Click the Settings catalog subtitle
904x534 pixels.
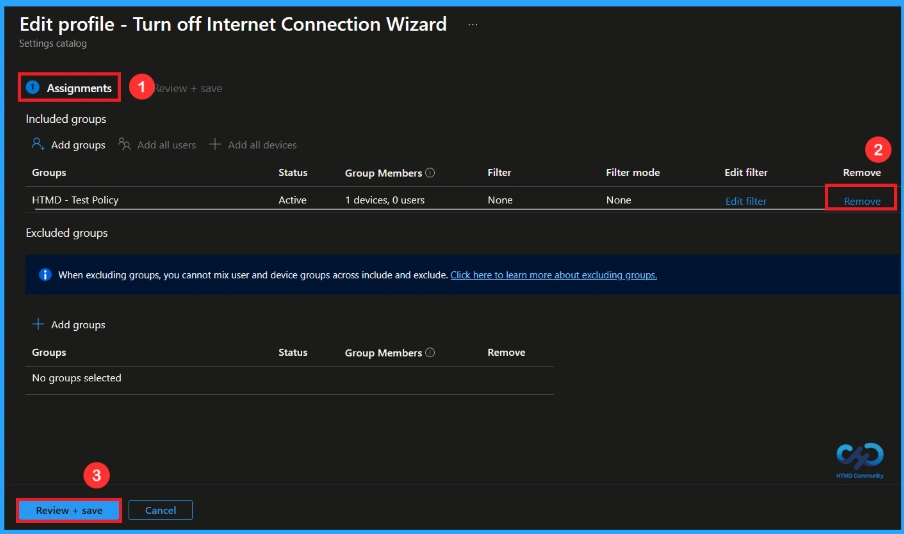coord(53,43)
